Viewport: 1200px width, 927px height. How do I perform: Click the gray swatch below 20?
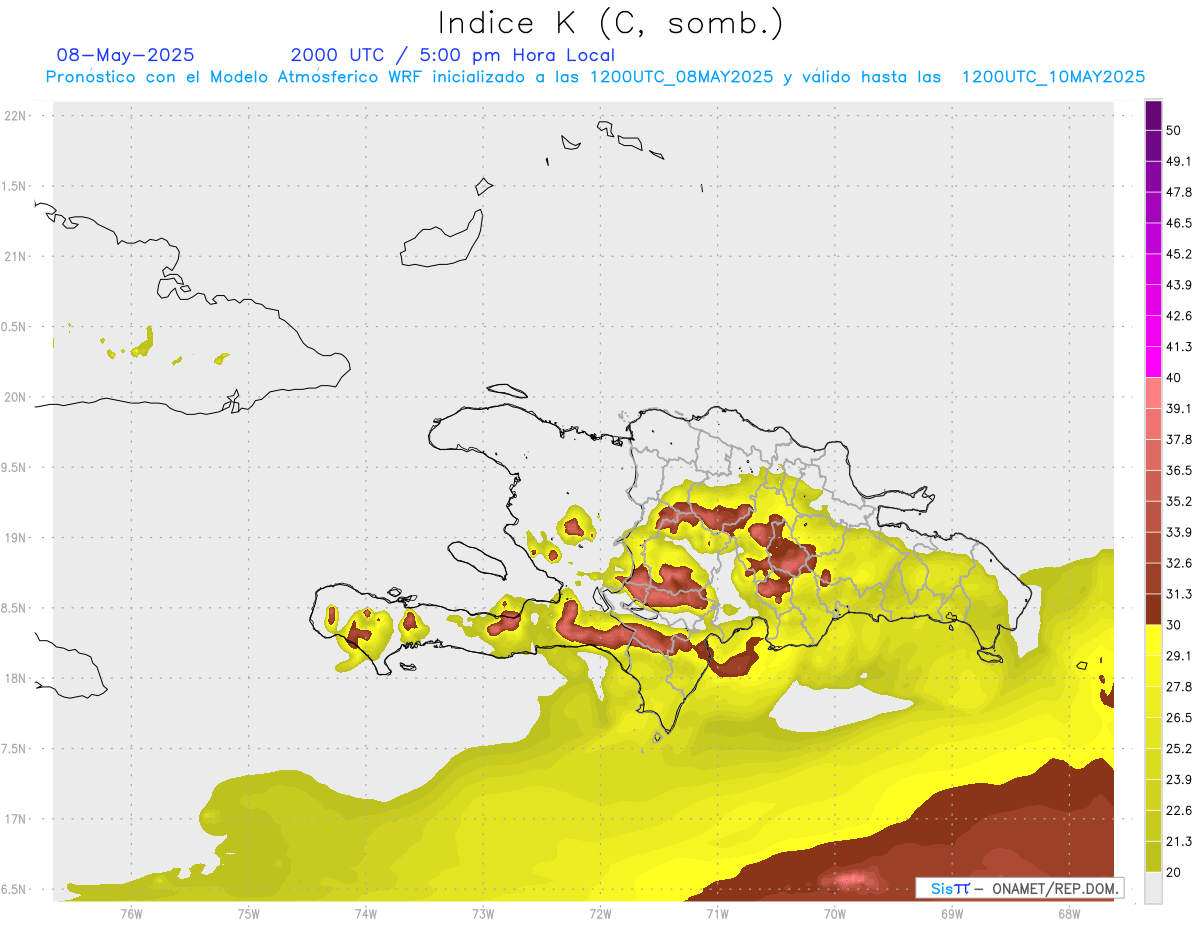click(x=1153, y=888)
